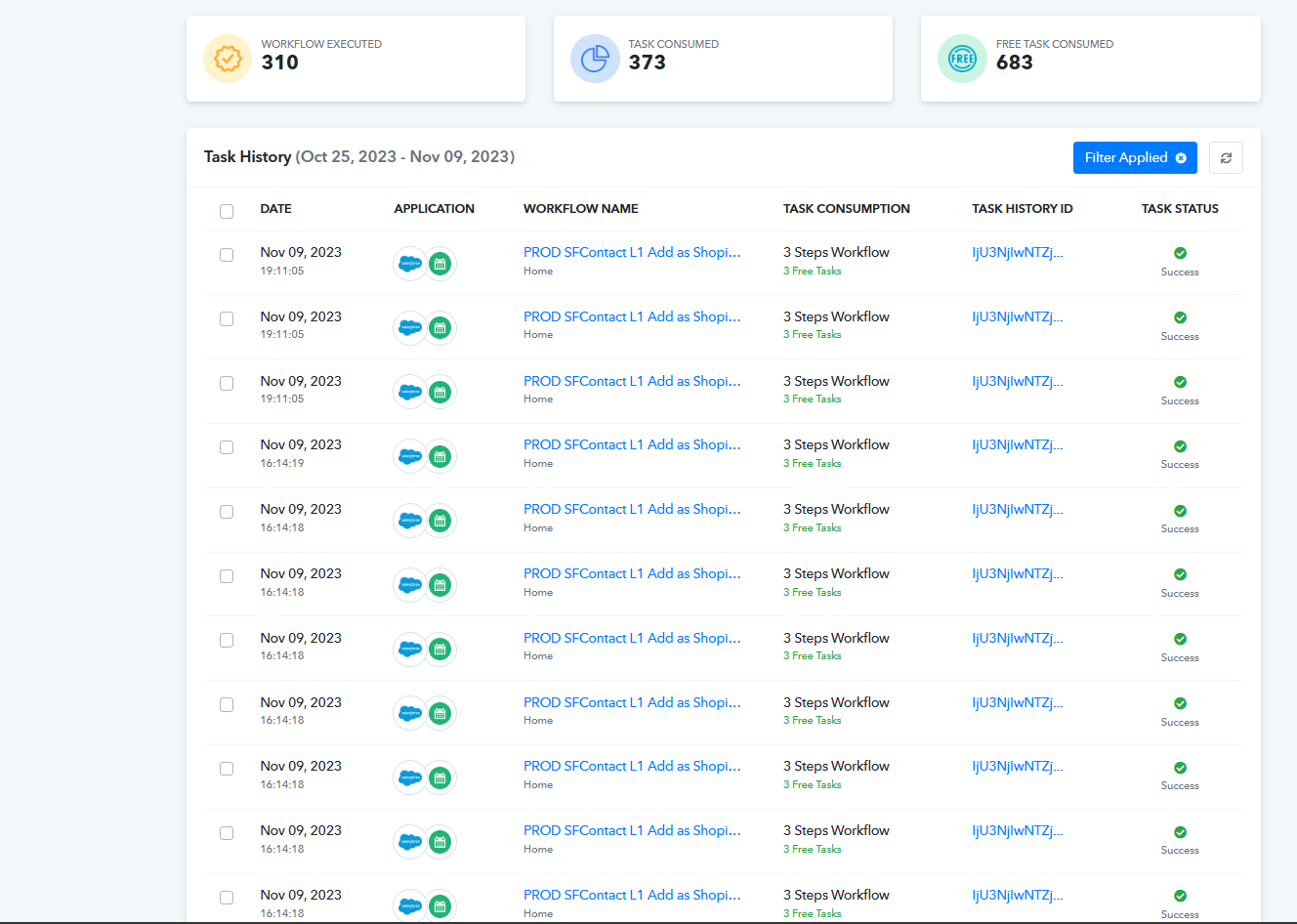Screen dimensions: 1297x924
Task: Open the Task History ID in the 16:14:19 row
Action: [x=1017, y=444]
